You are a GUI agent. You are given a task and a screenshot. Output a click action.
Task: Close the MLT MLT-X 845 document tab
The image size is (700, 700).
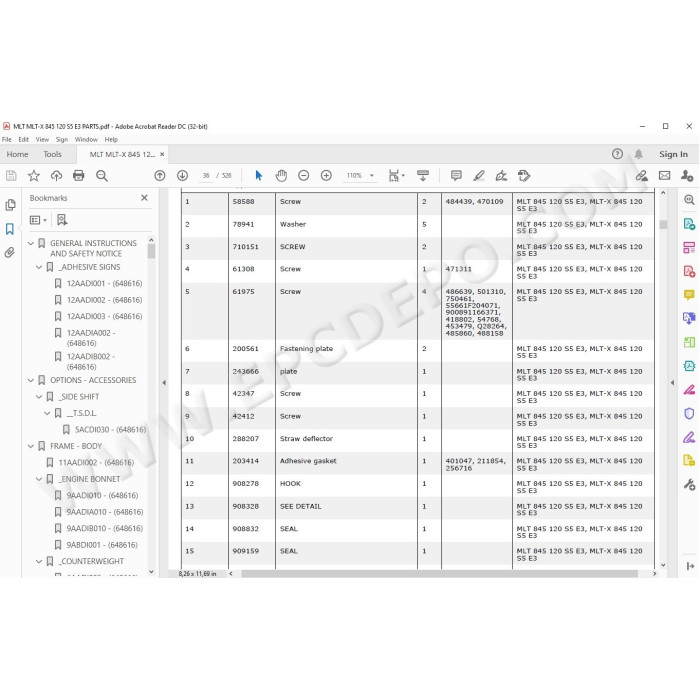[162, 154]
